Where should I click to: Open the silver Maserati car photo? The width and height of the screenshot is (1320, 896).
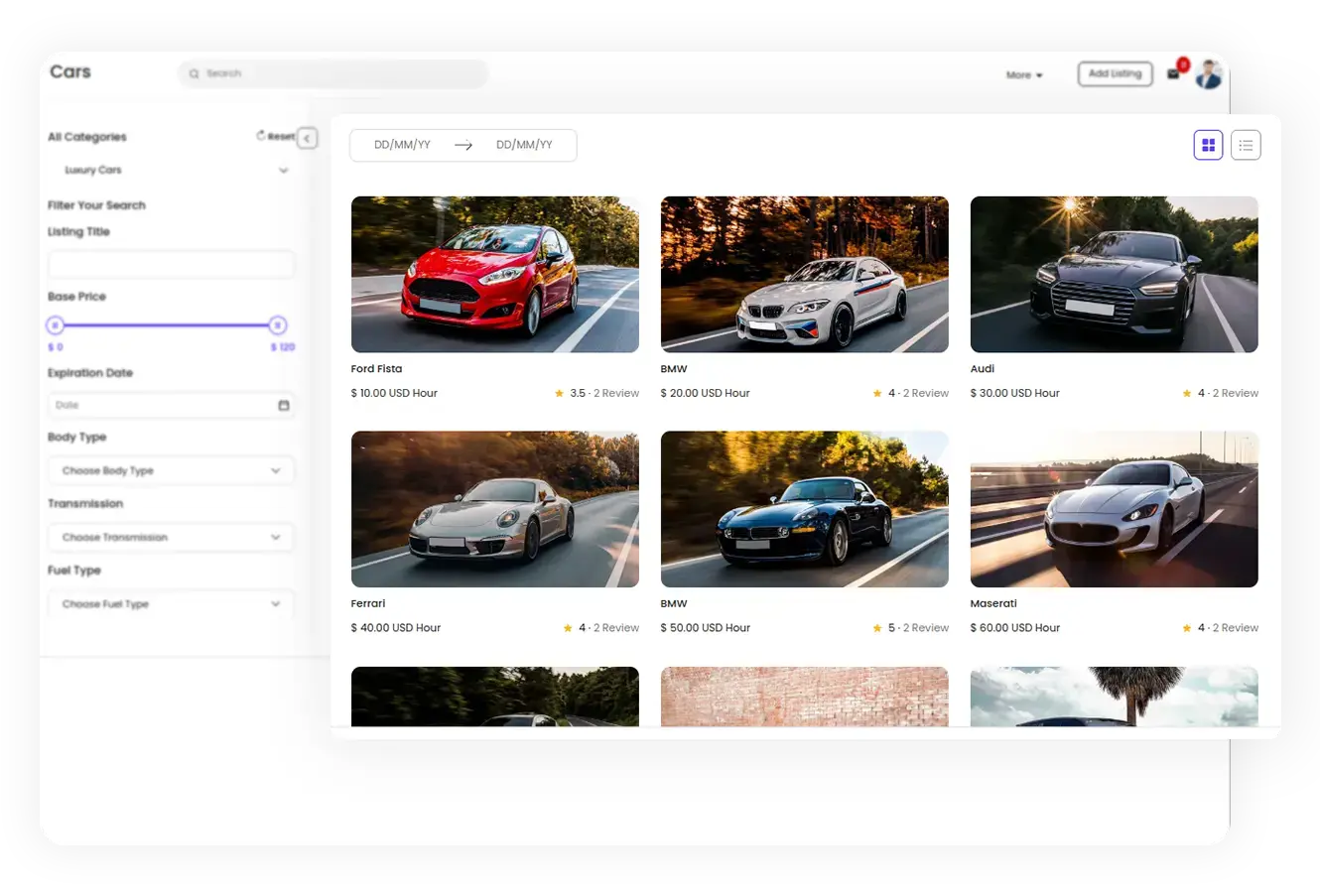tap(1115, 509)
